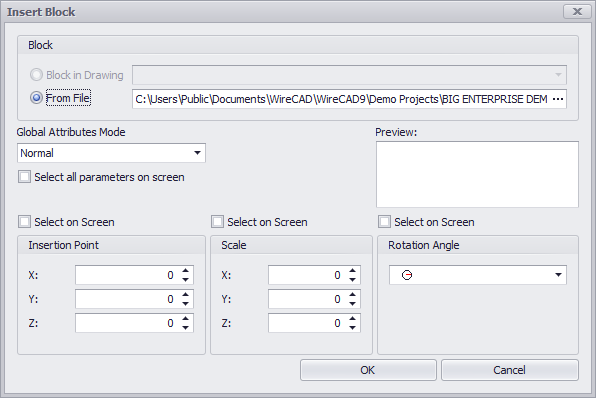
Task: Enable Select all parameters on screen
Action: click(24, 177)
